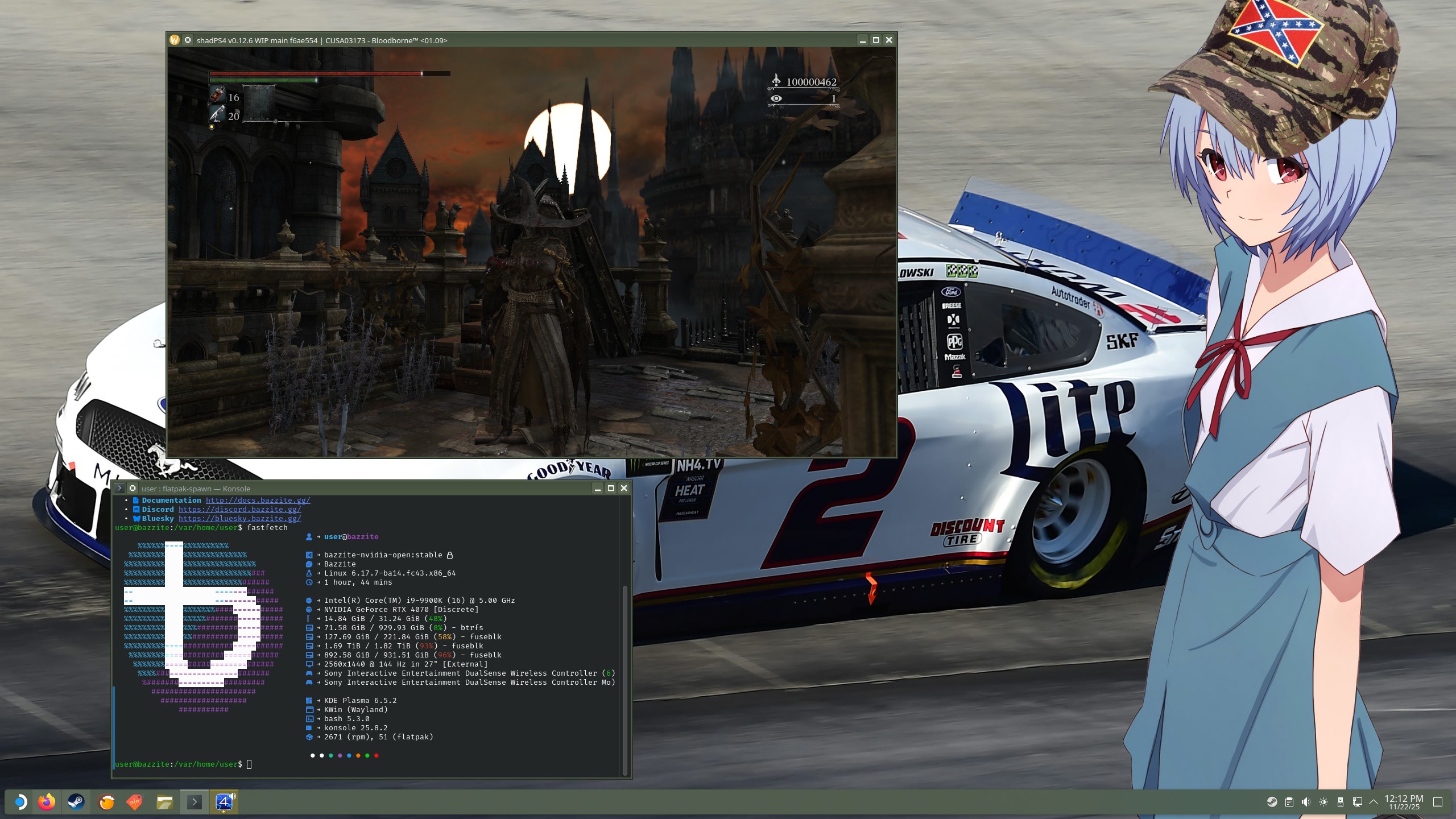Open the clock and date calendar
This screenshot has width=1456, height=819.
[1404, 802]
